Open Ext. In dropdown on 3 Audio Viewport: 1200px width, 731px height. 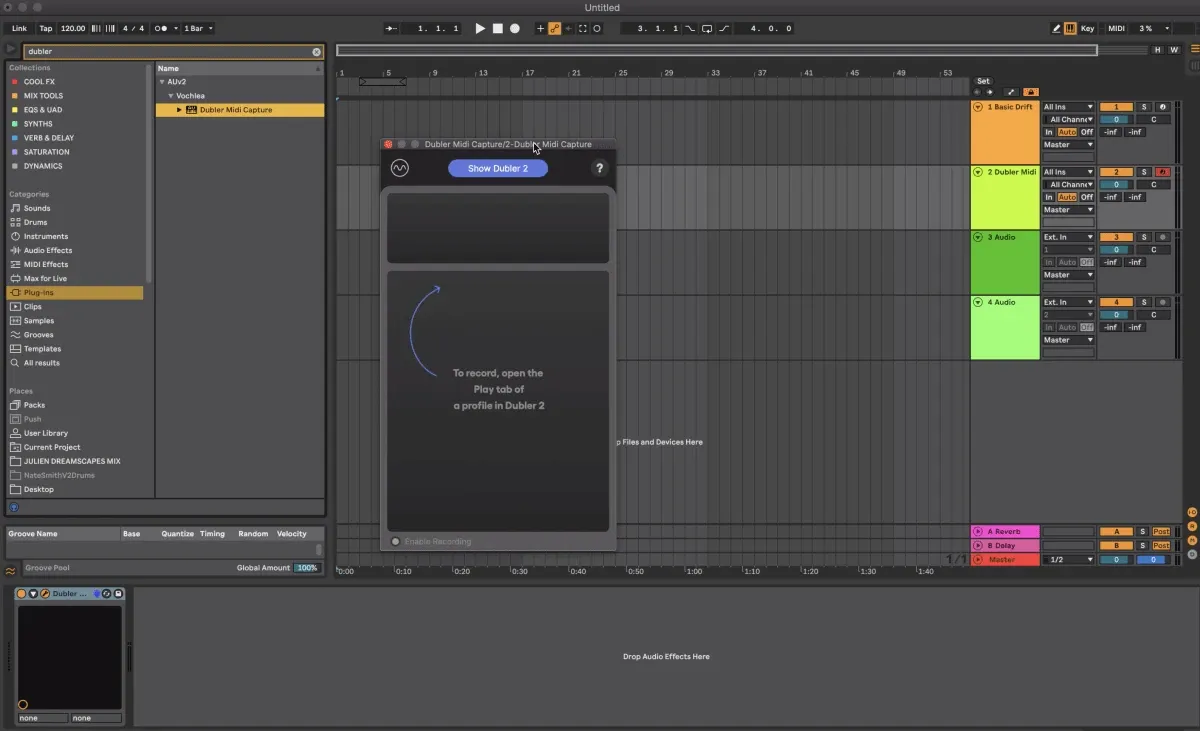point(1068,237)
